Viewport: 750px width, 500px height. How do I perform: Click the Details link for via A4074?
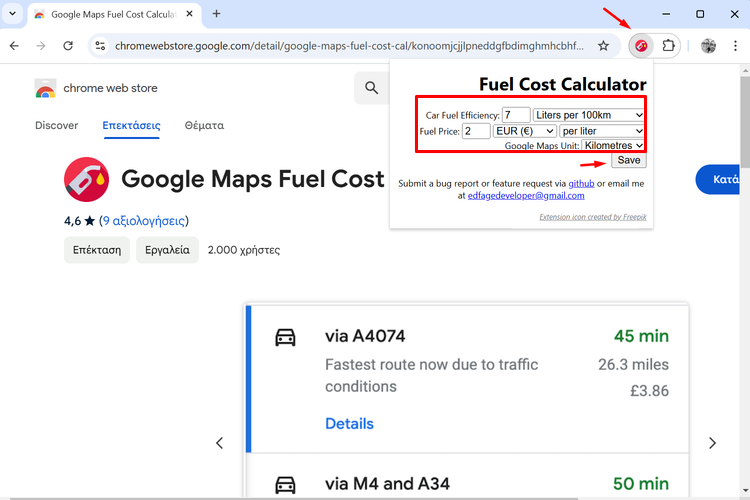click(x=349, y=423)
